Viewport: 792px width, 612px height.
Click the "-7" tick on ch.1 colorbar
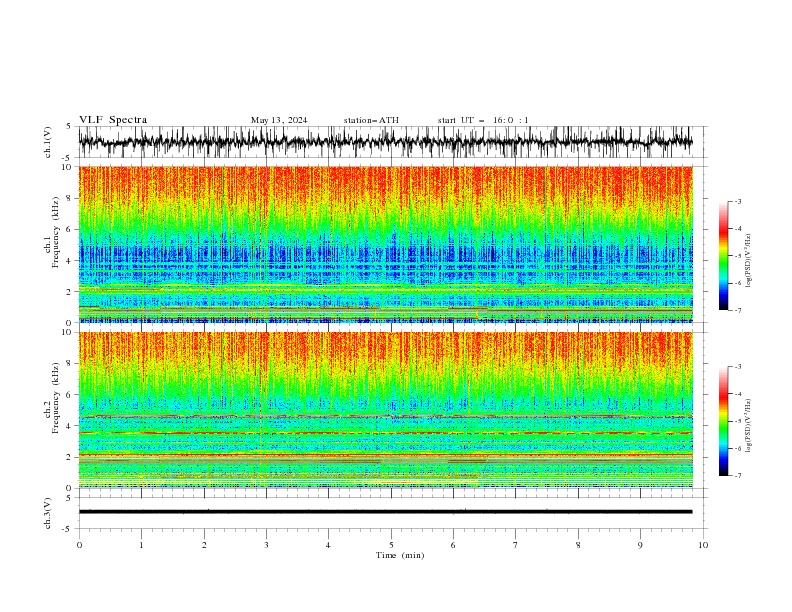point(737,310)
